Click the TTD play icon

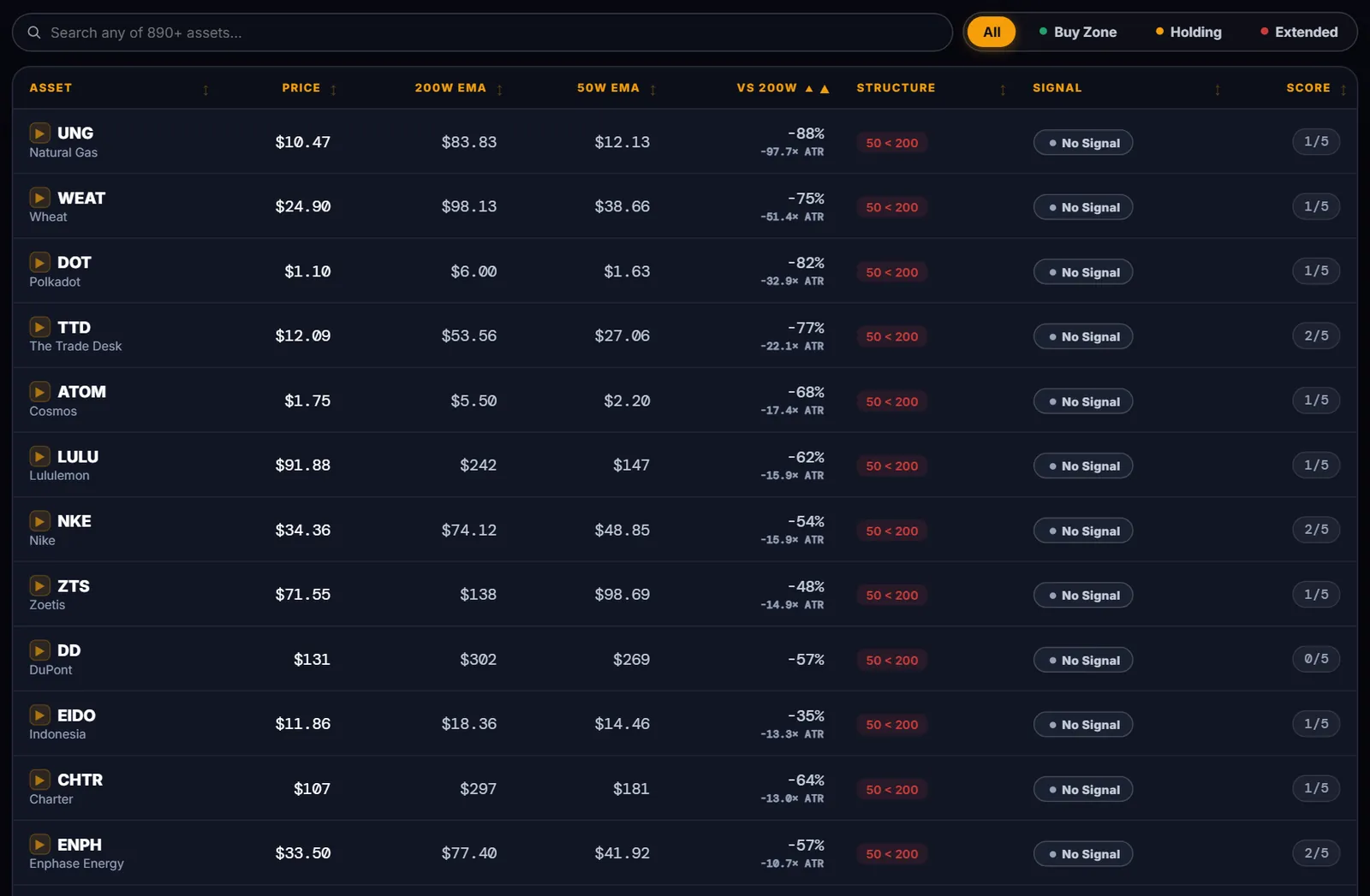point(39,327)
